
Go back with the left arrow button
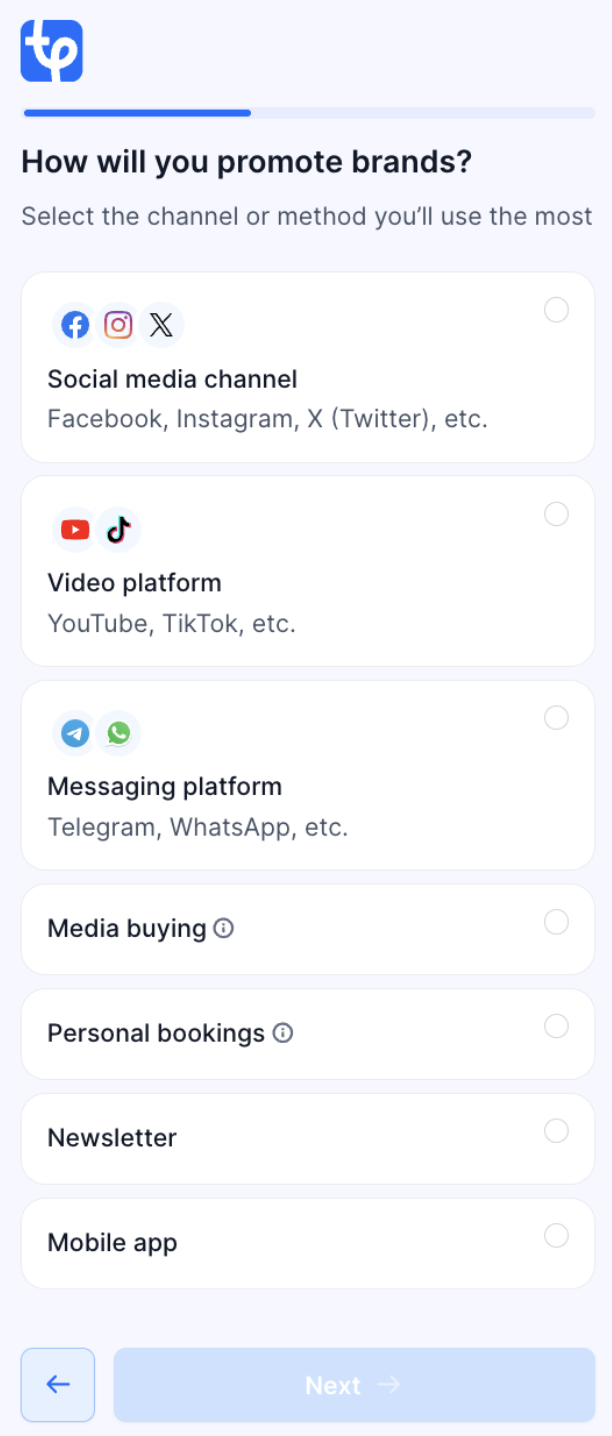pyautogui.click(x=58, y=1385)
